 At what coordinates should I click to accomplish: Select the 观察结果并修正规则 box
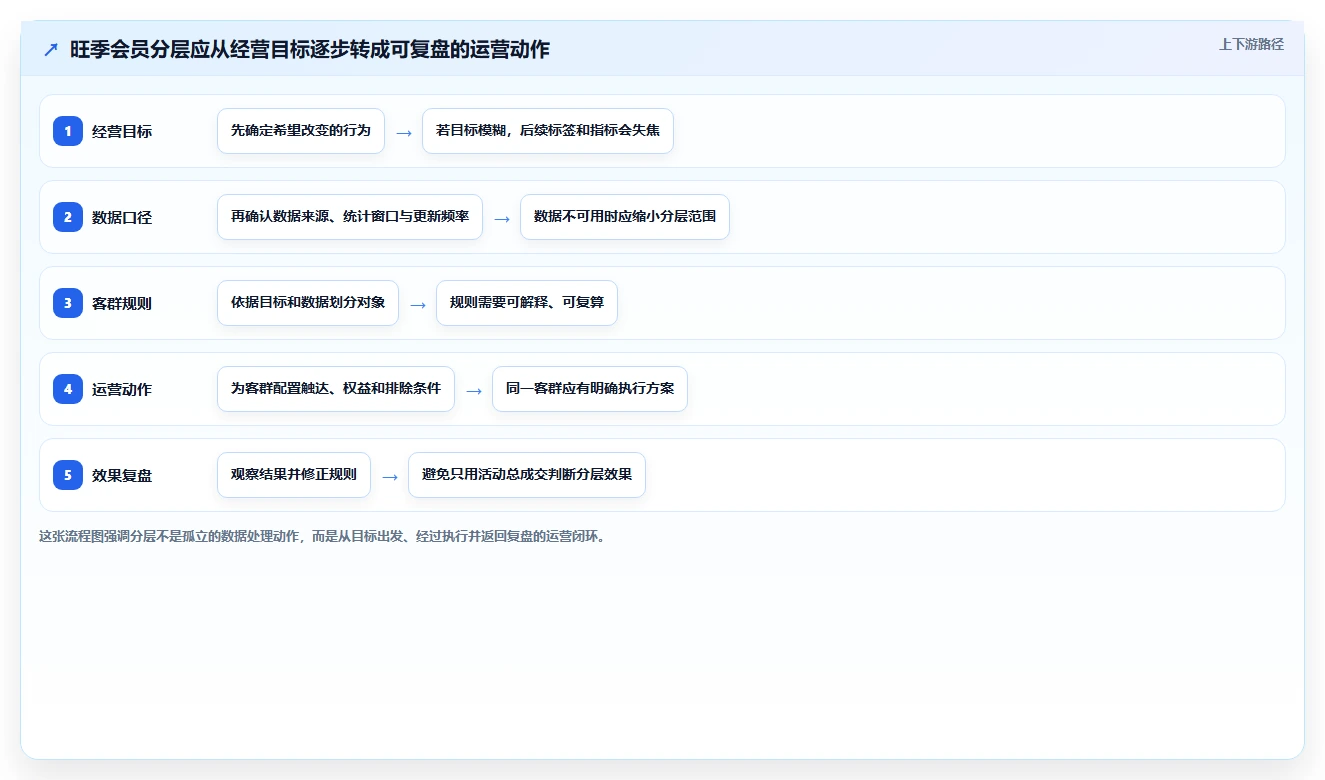click(294, 475)
